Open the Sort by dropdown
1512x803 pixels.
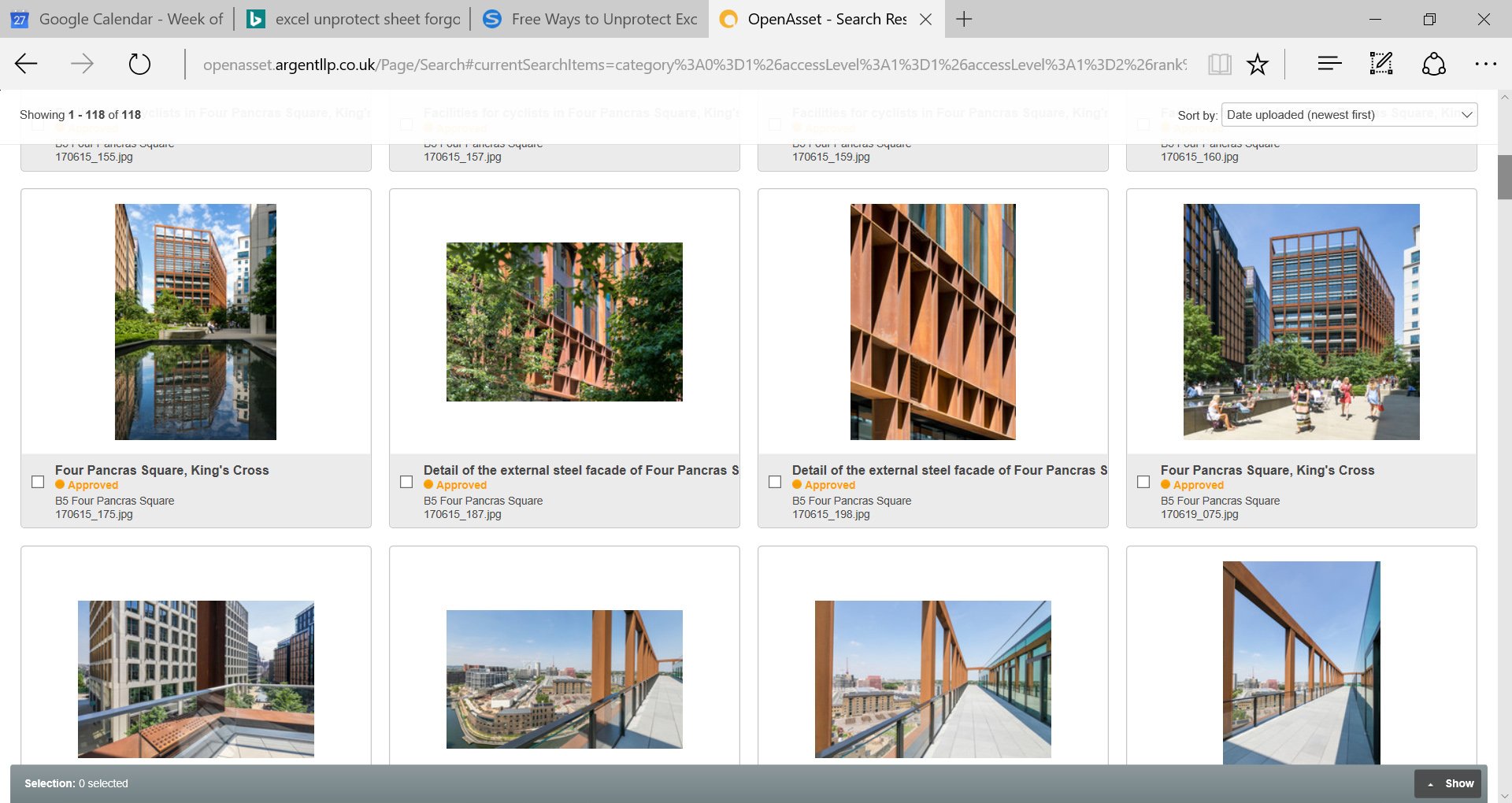pyautogui.click(x=1349, y=115)
